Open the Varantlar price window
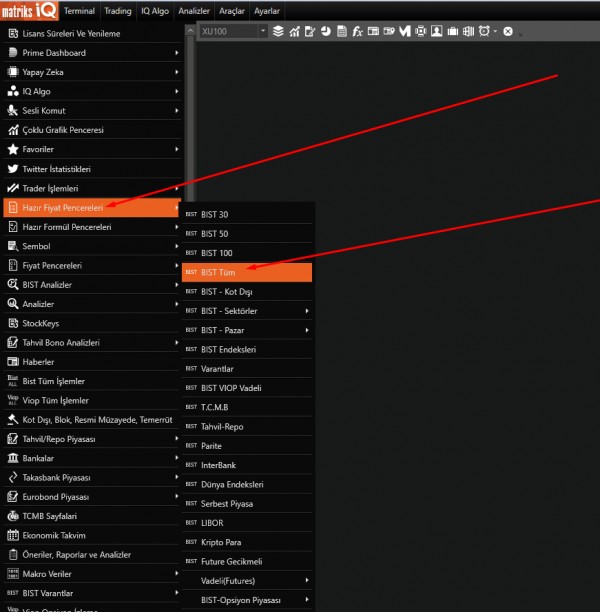Viewport: 600px width, 612px height. tap(247, 368)
